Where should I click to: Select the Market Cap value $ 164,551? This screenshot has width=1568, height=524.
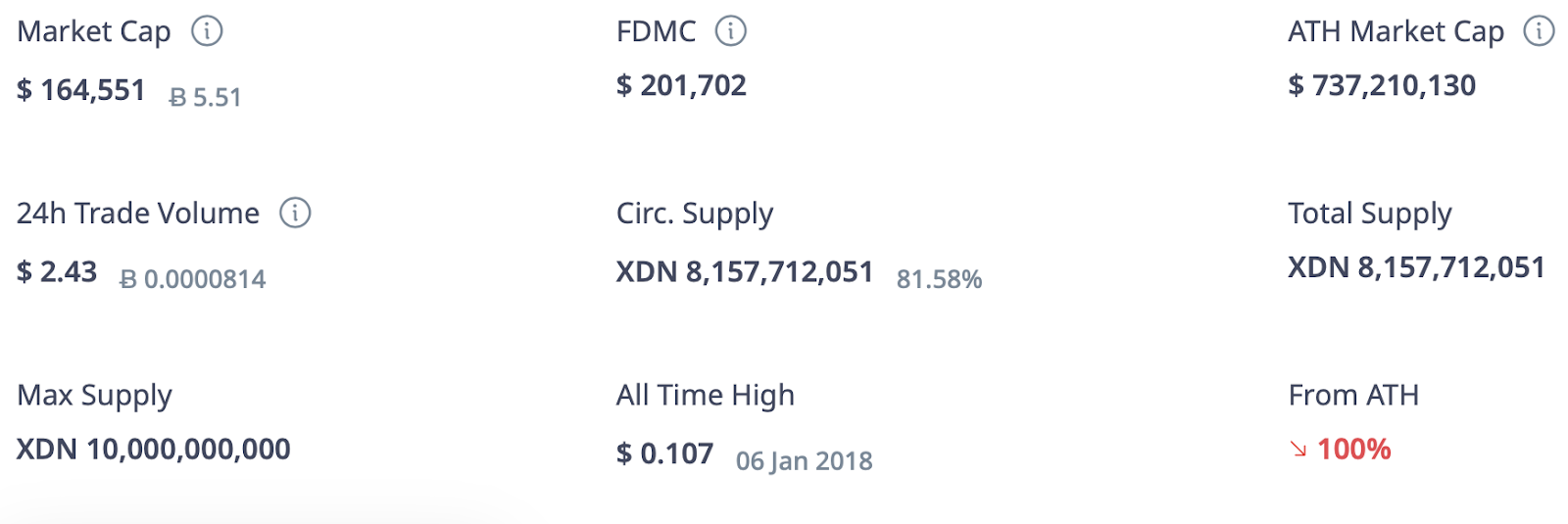[81, 90]
